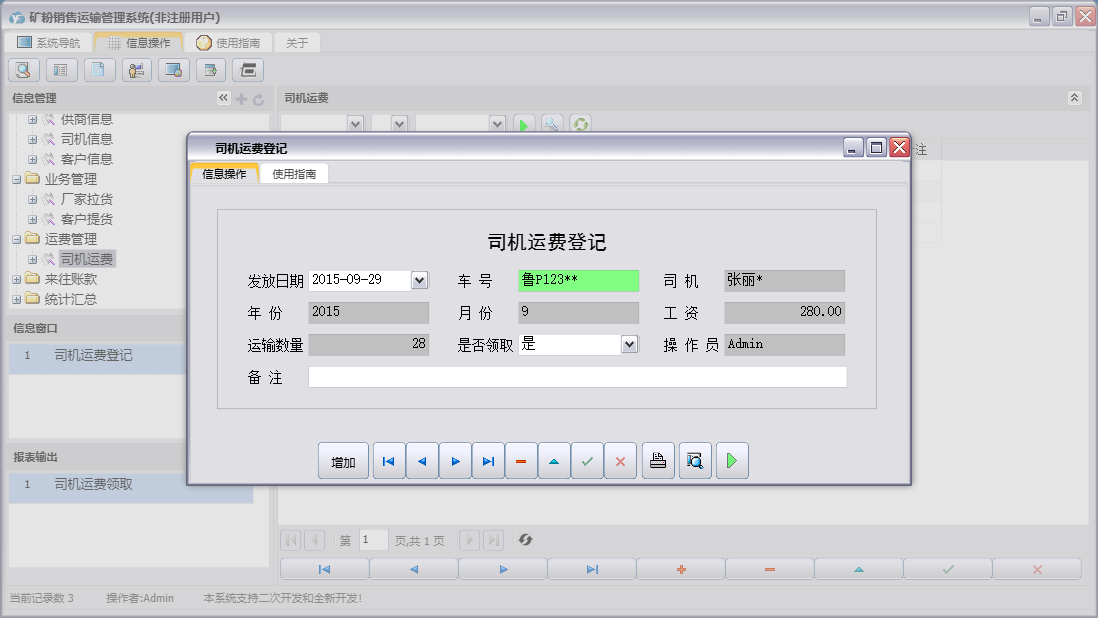Open the 系统导航 tab in the main window
Image resolution: width=1098 pixels, height=618 pixels.
pyautogui.click(x=48, y=43)
